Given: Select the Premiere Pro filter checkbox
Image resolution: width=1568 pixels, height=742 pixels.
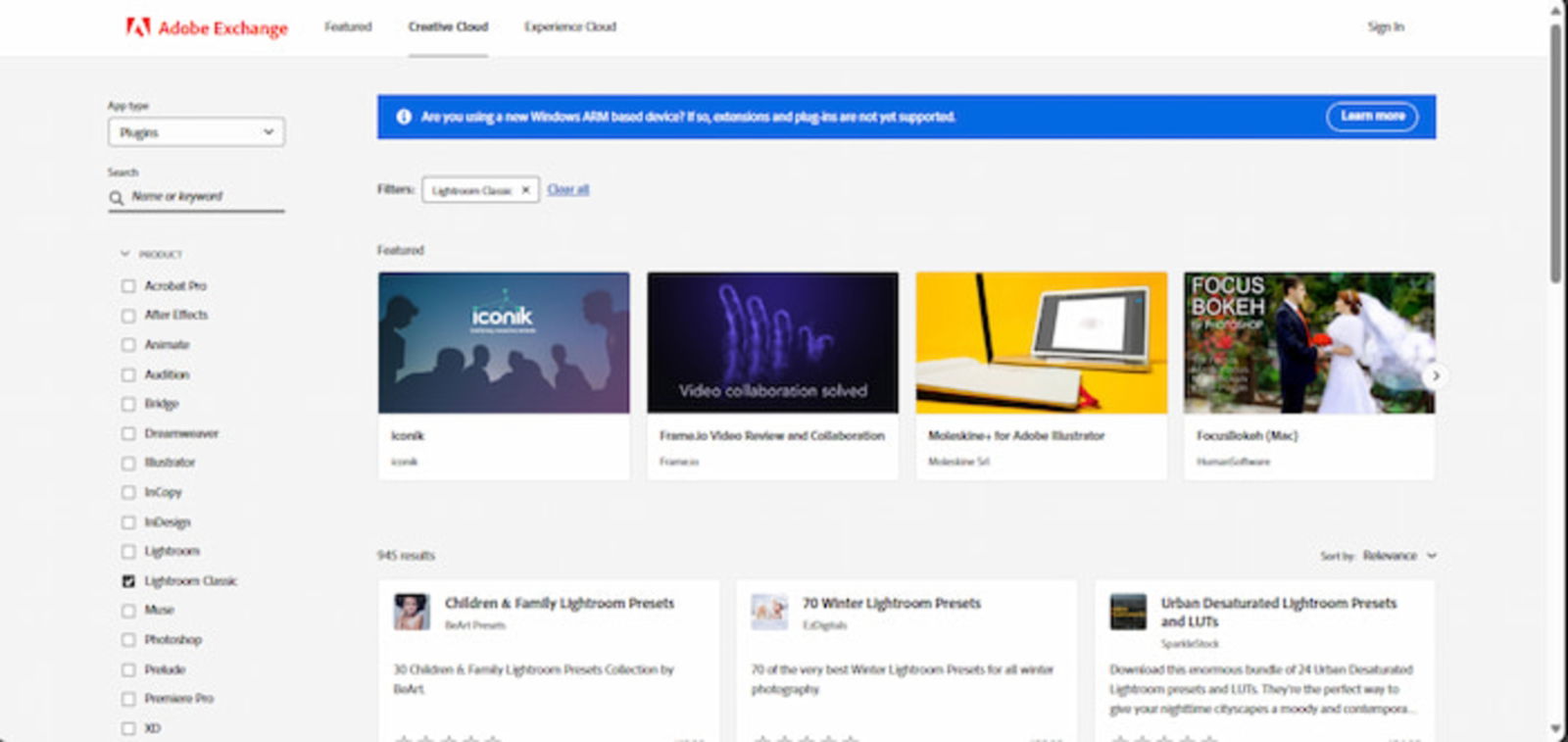Looking at the screenshot, I should click(x=128, y=699).
